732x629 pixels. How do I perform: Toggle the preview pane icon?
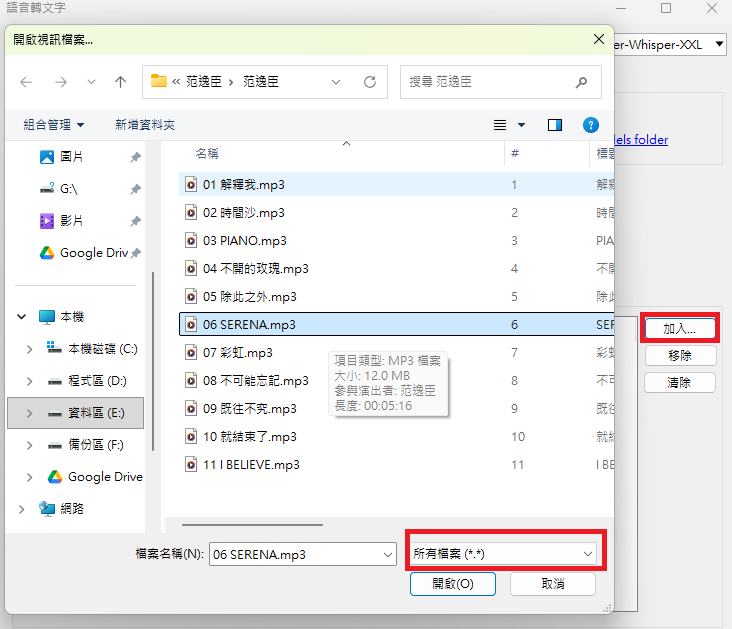555,125
